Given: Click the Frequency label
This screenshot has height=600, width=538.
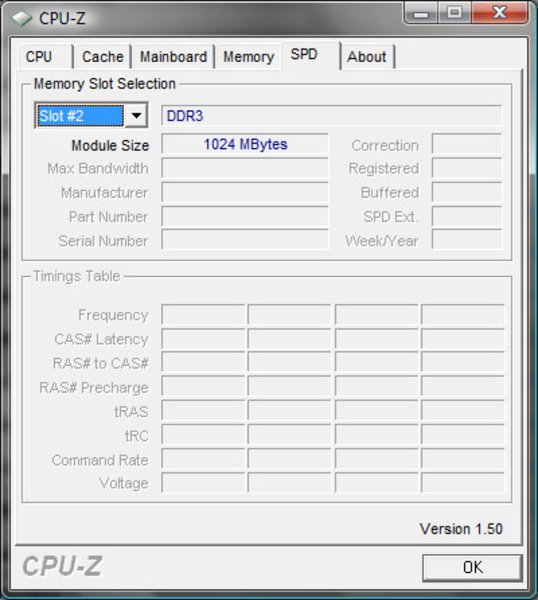Looking at the screenshot, I should click(x=113, y=315).
